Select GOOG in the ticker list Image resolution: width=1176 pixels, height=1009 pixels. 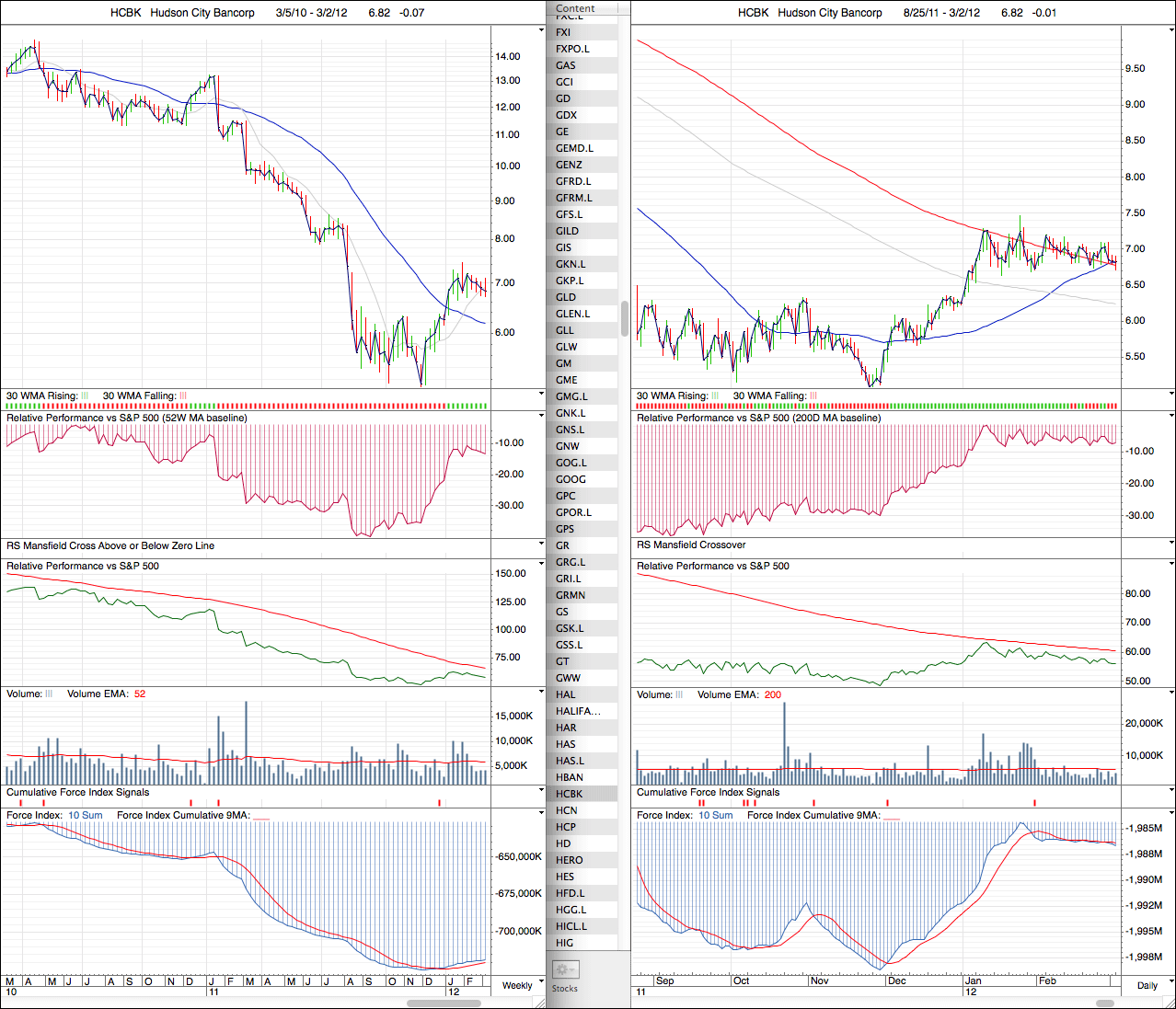[571, 479]
